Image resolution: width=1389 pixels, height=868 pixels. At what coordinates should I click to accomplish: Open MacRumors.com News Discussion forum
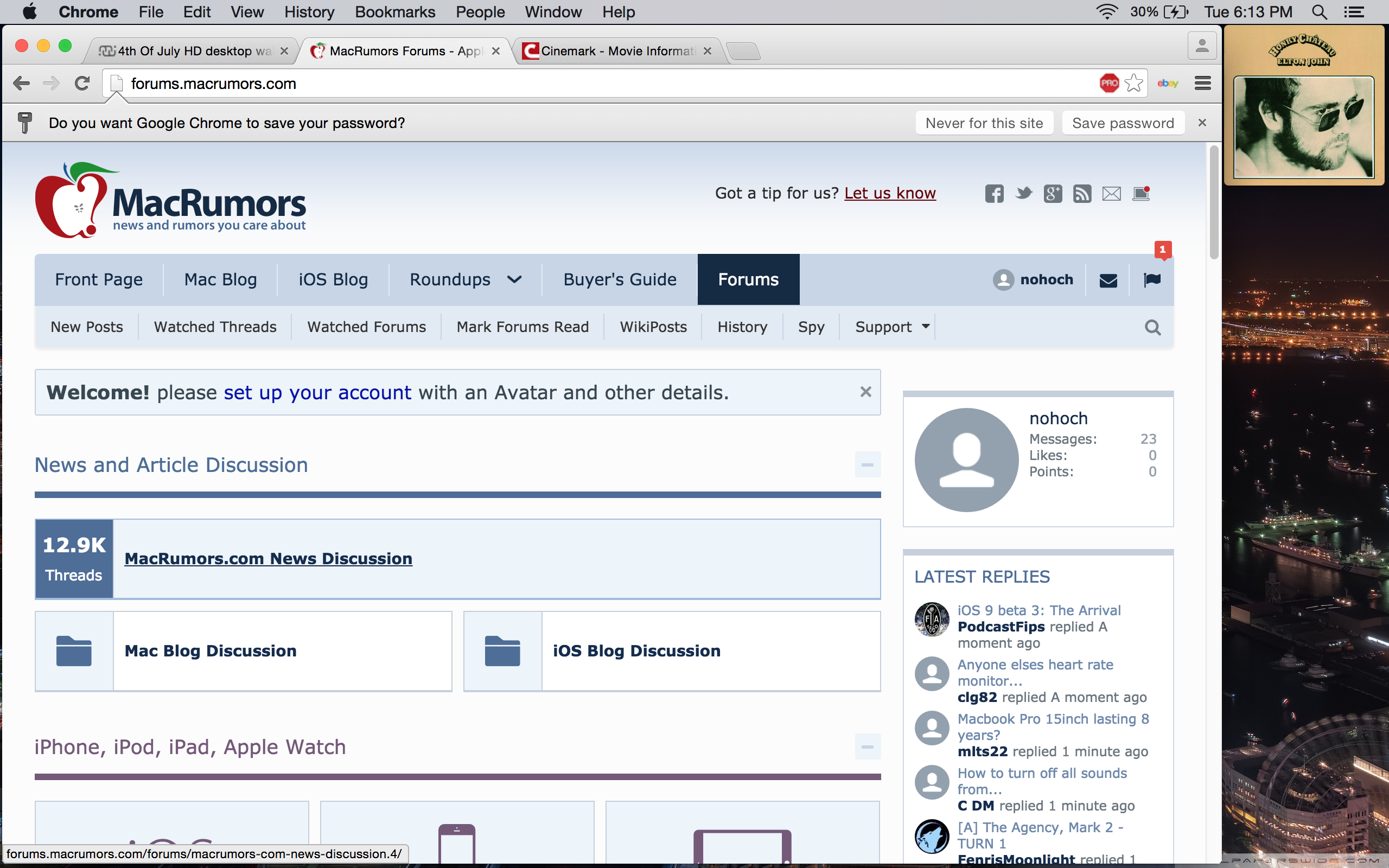tap(268, 559)
